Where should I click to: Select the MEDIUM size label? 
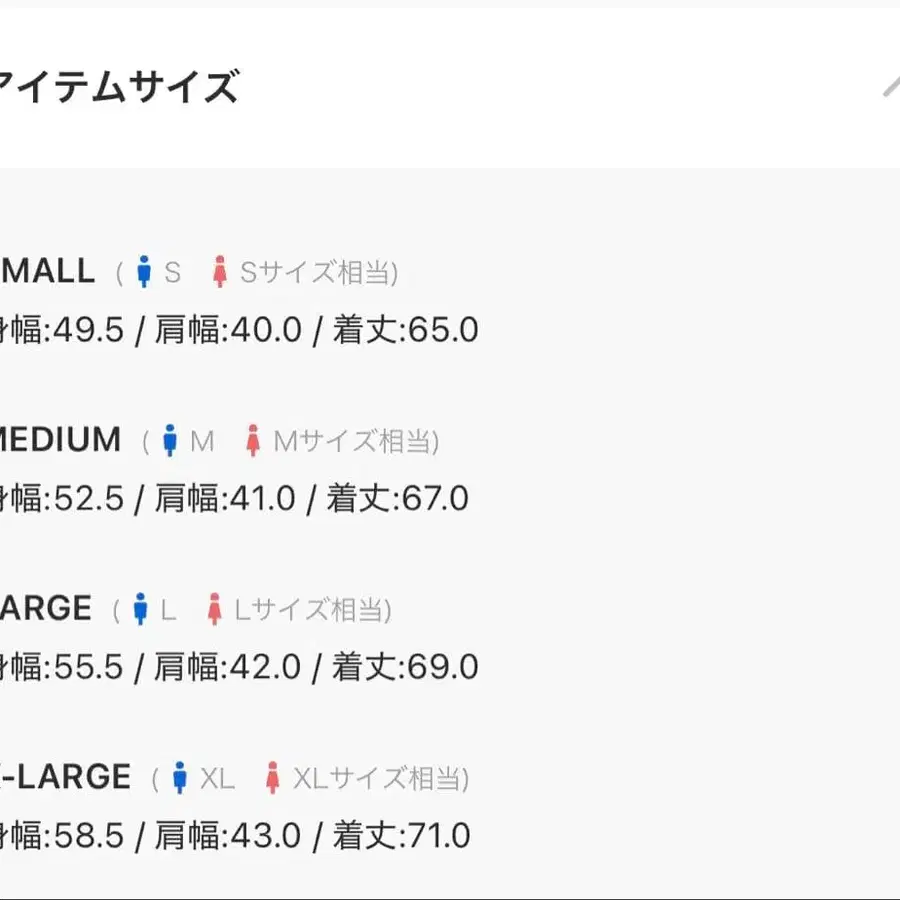60,440
